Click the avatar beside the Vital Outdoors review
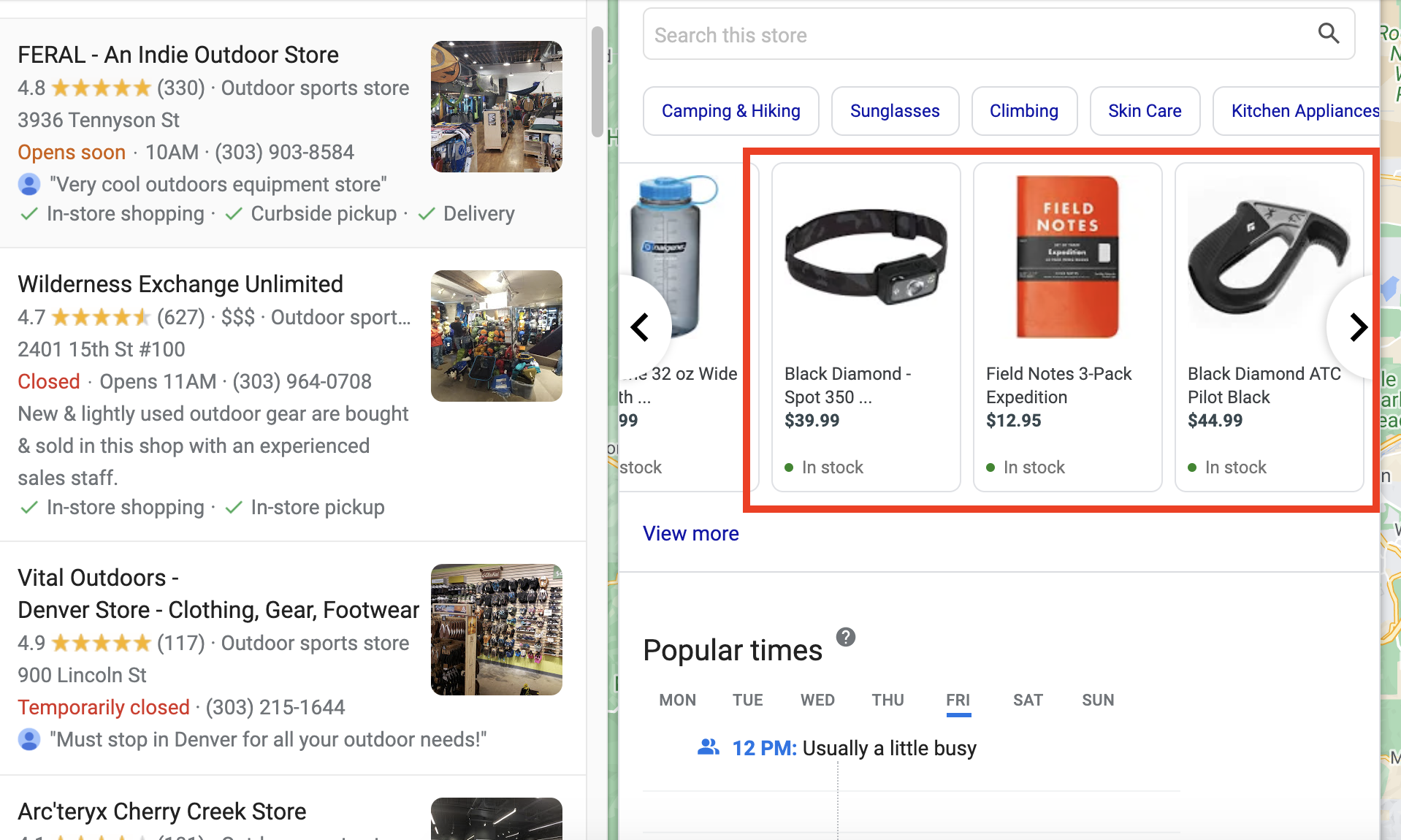The width and height of the screenshot is (1401, 840). coord(29,739)
